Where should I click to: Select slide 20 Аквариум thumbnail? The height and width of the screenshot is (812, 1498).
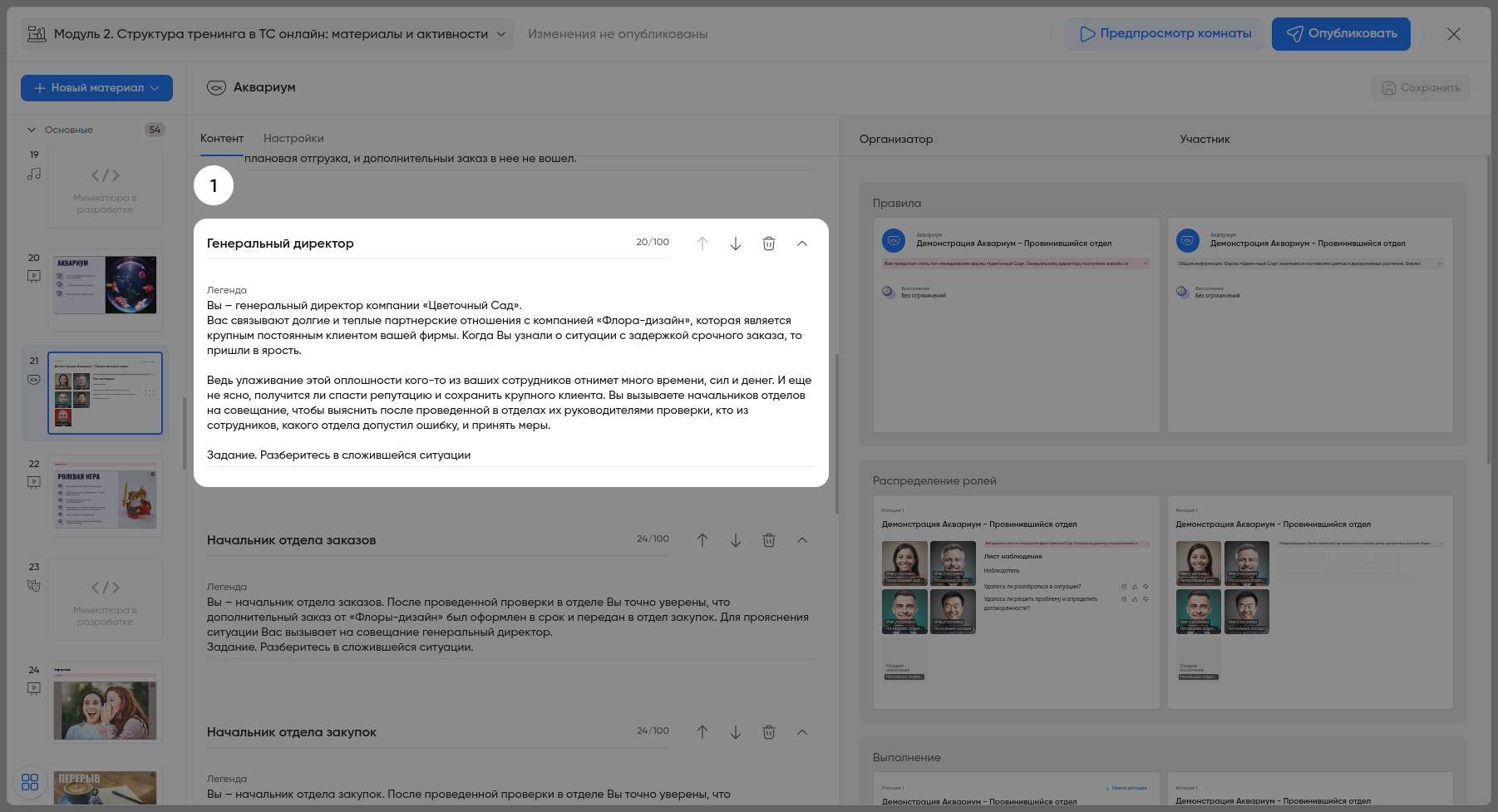105,285
